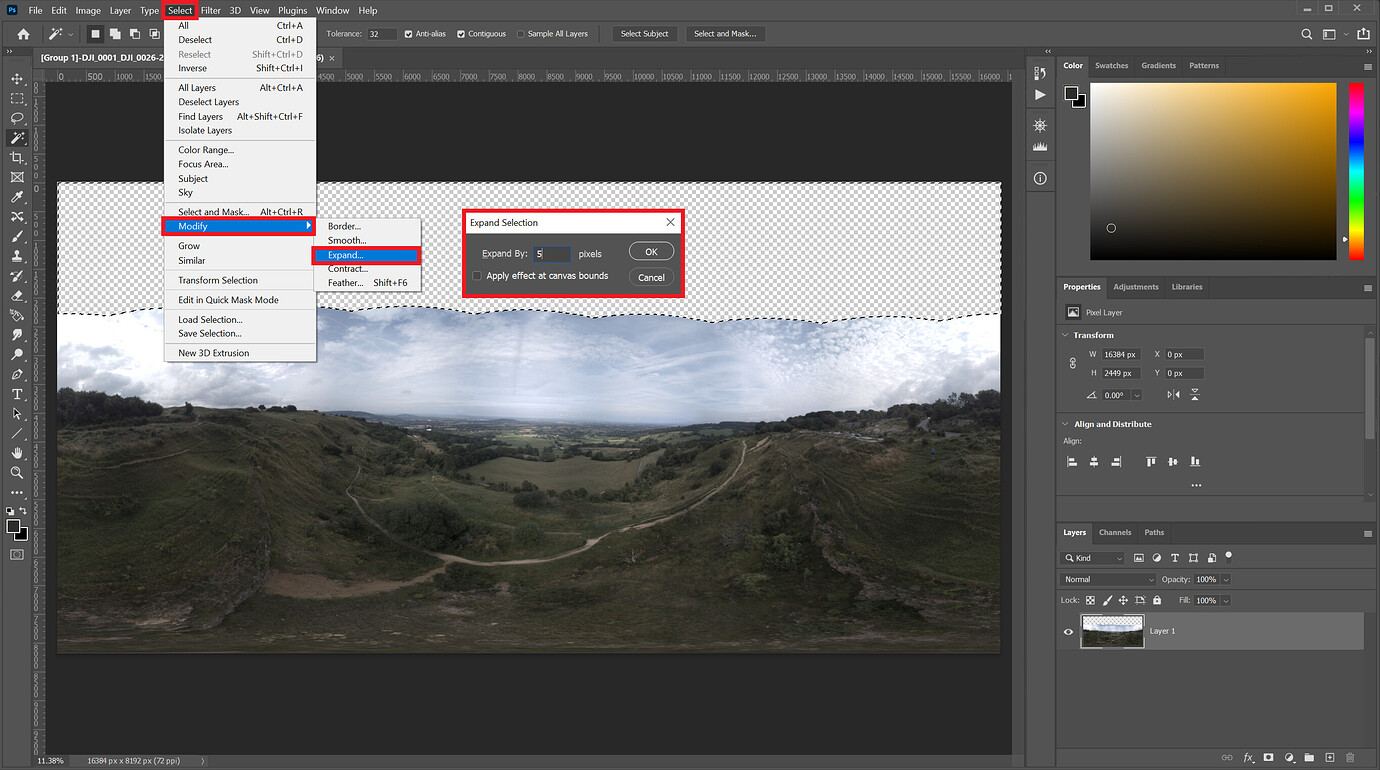Click the Delete layer trash icon
This screenshot has height=770, width=1380.
[1351, 758]
